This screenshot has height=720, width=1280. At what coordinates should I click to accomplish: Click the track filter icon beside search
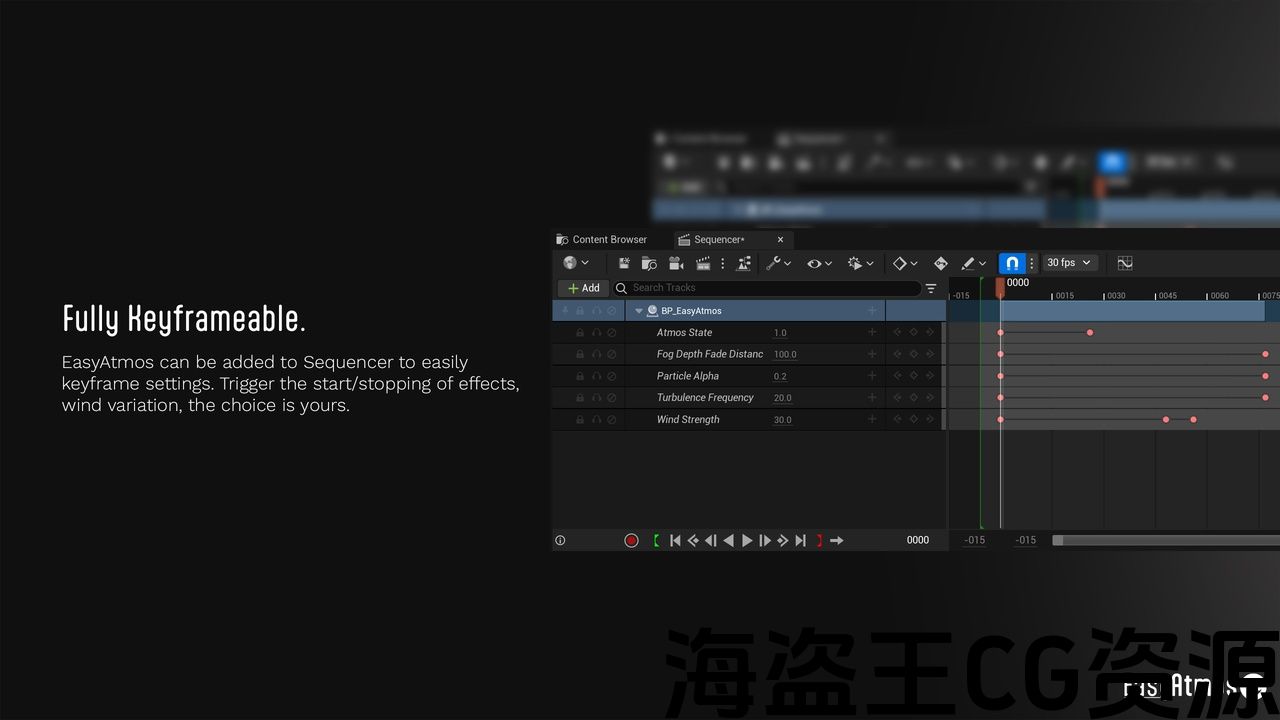(x=931, y=288)
